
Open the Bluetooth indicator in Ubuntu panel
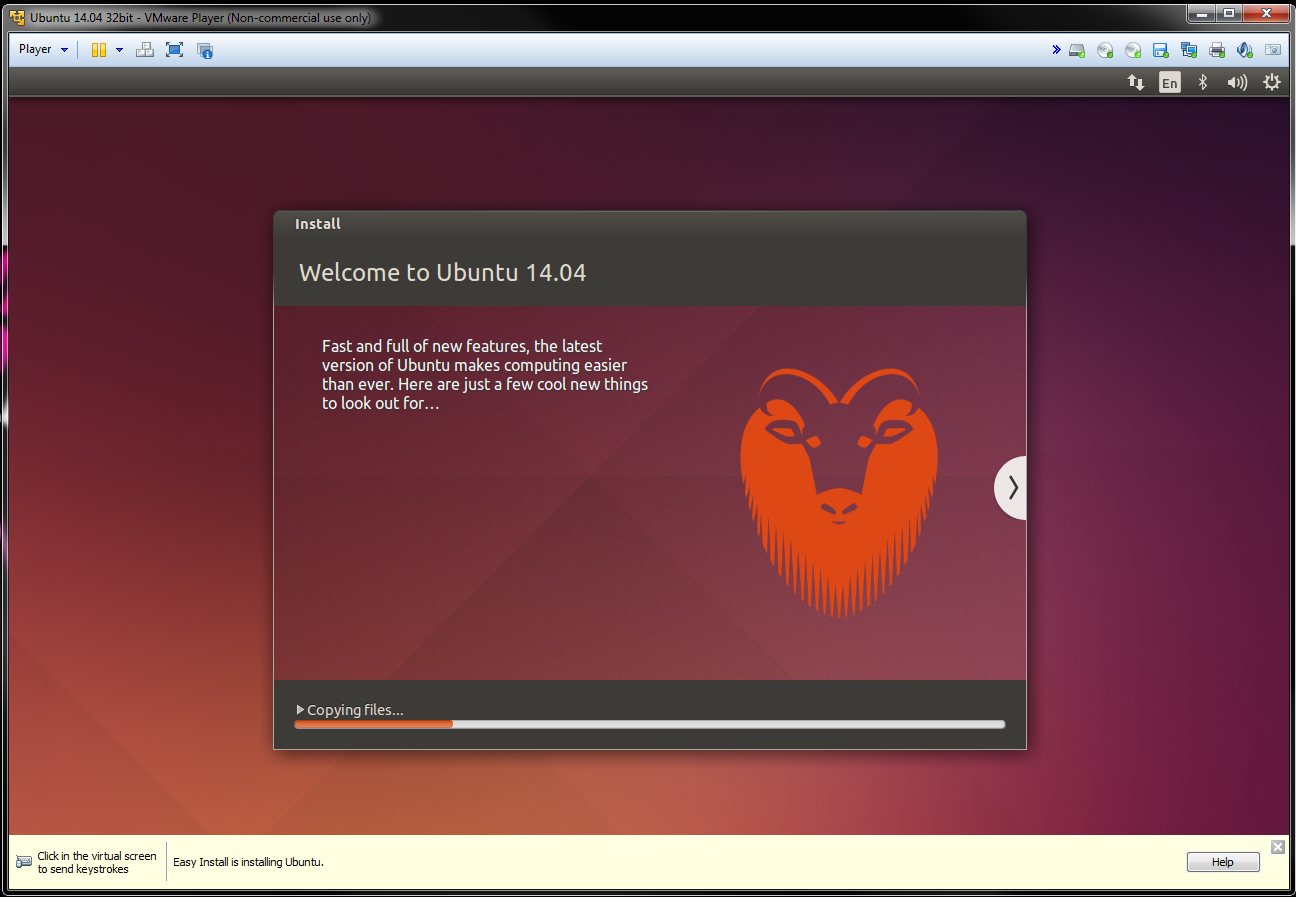tap(1203, 83)
